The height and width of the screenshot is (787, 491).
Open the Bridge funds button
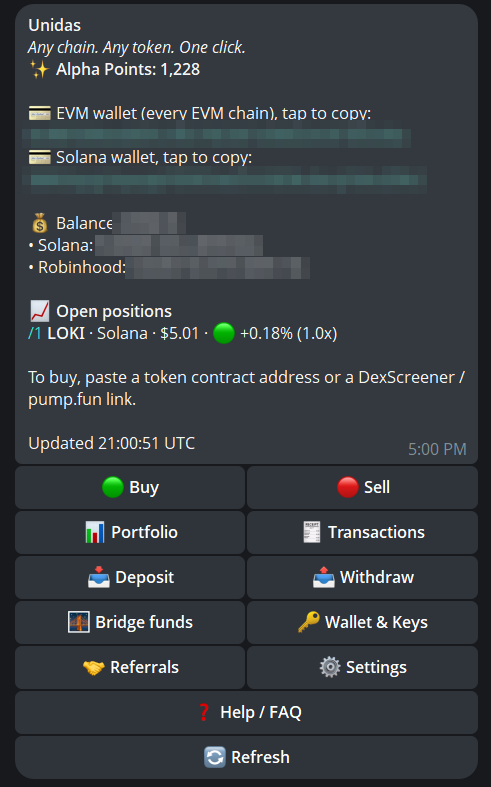(x=130, y=622)
